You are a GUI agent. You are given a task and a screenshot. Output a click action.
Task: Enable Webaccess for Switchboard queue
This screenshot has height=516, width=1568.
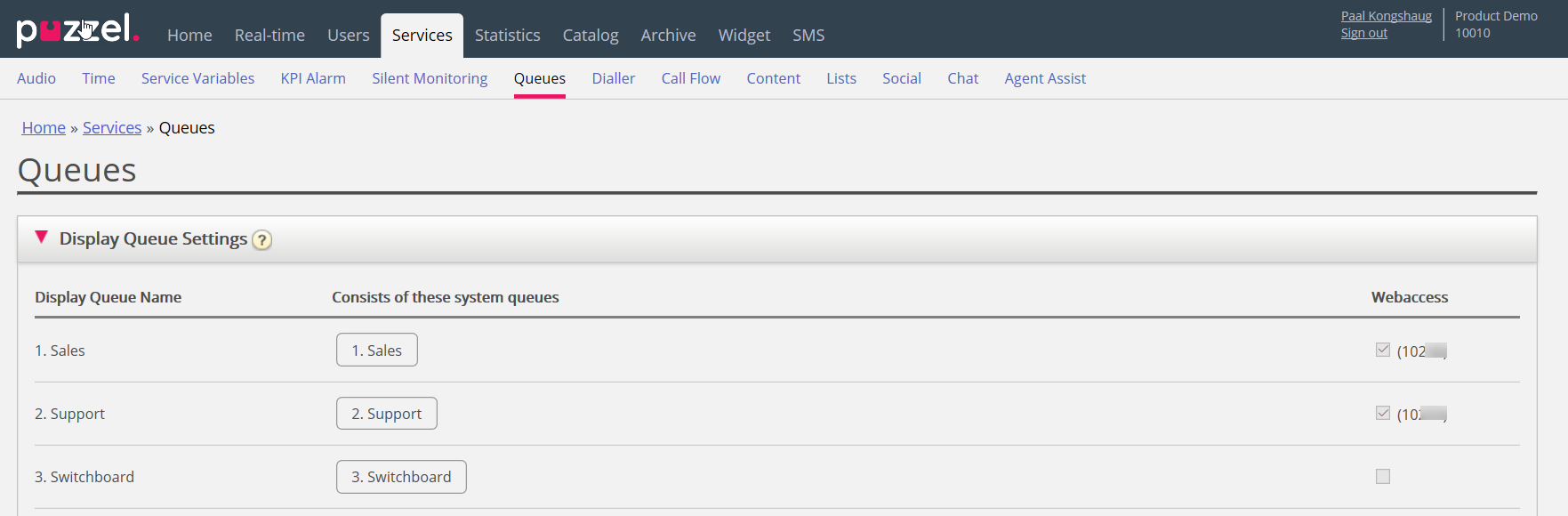1382,477
